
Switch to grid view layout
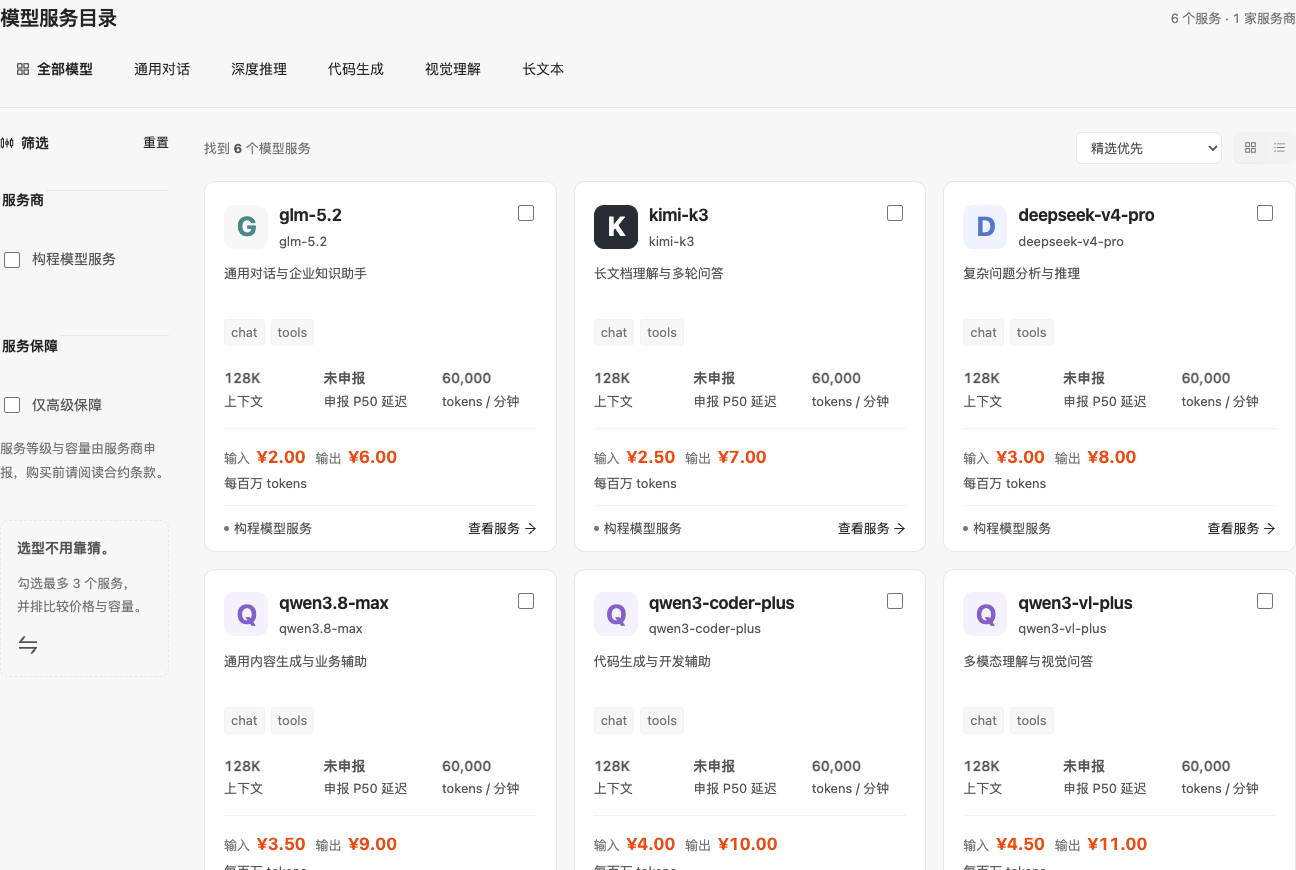coord(1250,148)
